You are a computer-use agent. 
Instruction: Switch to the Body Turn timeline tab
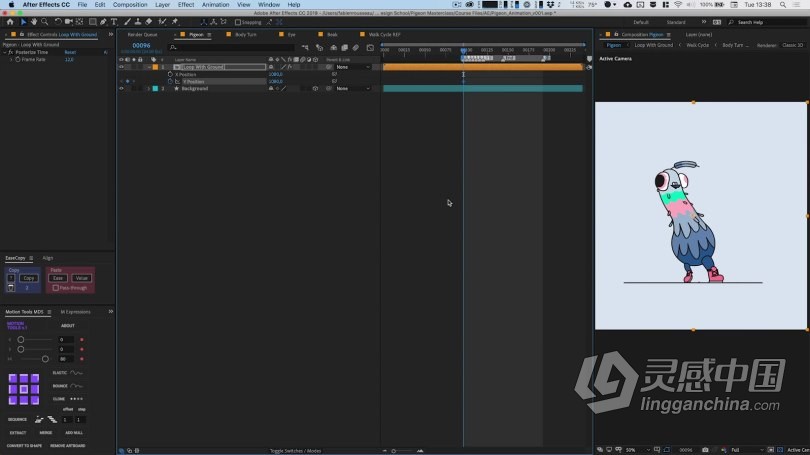coord(245,35)
